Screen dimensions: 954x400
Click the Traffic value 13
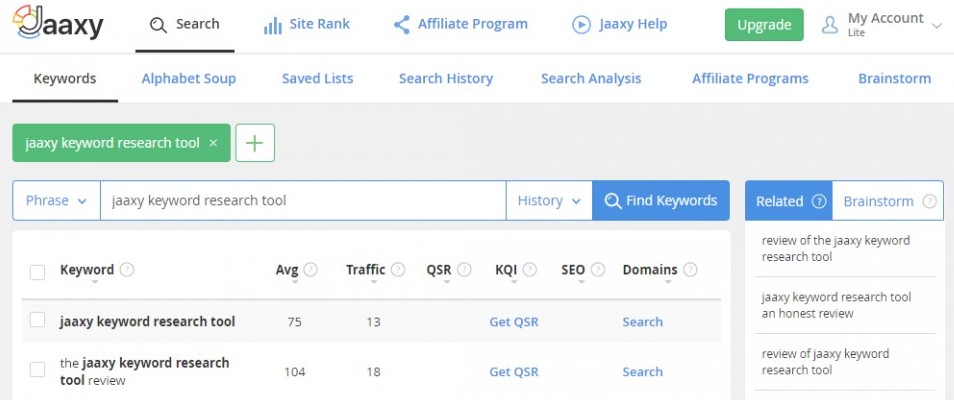tap(374, 322)
